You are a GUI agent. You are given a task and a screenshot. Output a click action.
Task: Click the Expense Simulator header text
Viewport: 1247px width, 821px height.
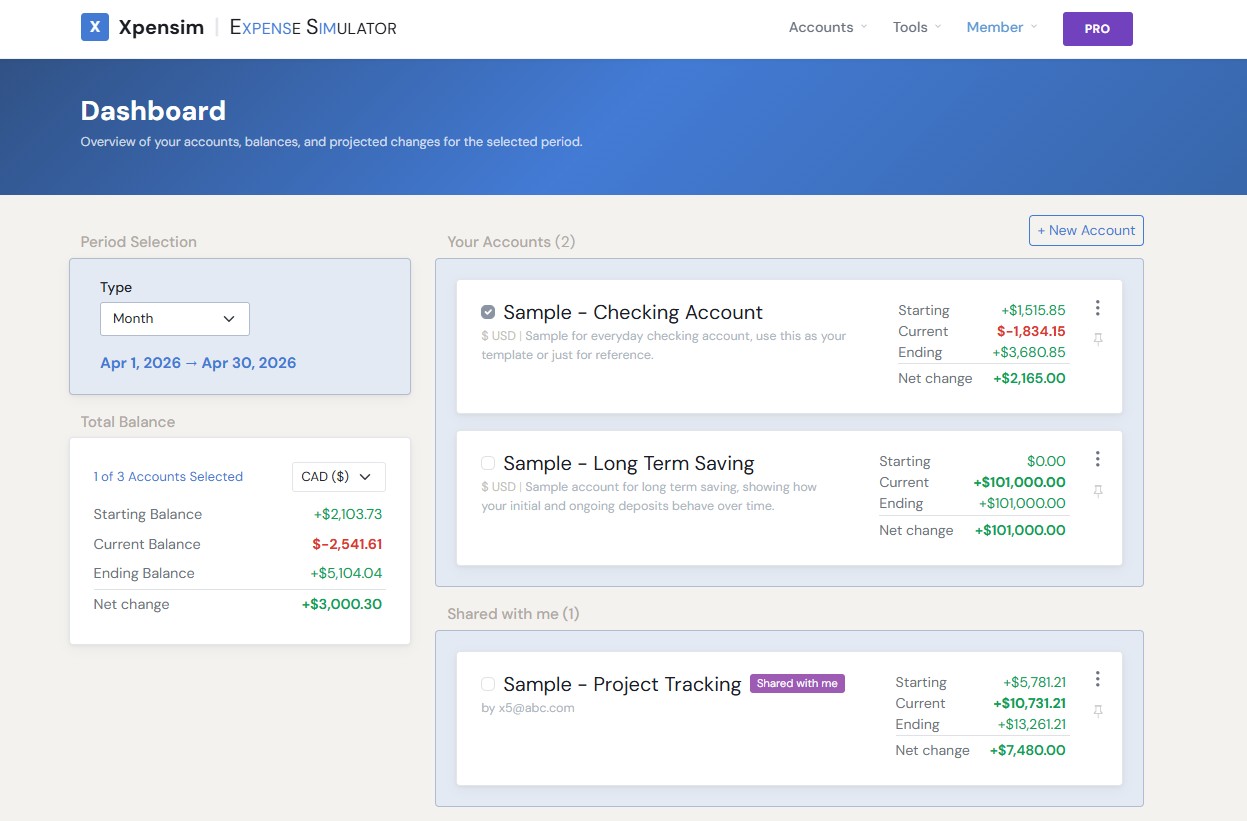click(x=313, y=27)
